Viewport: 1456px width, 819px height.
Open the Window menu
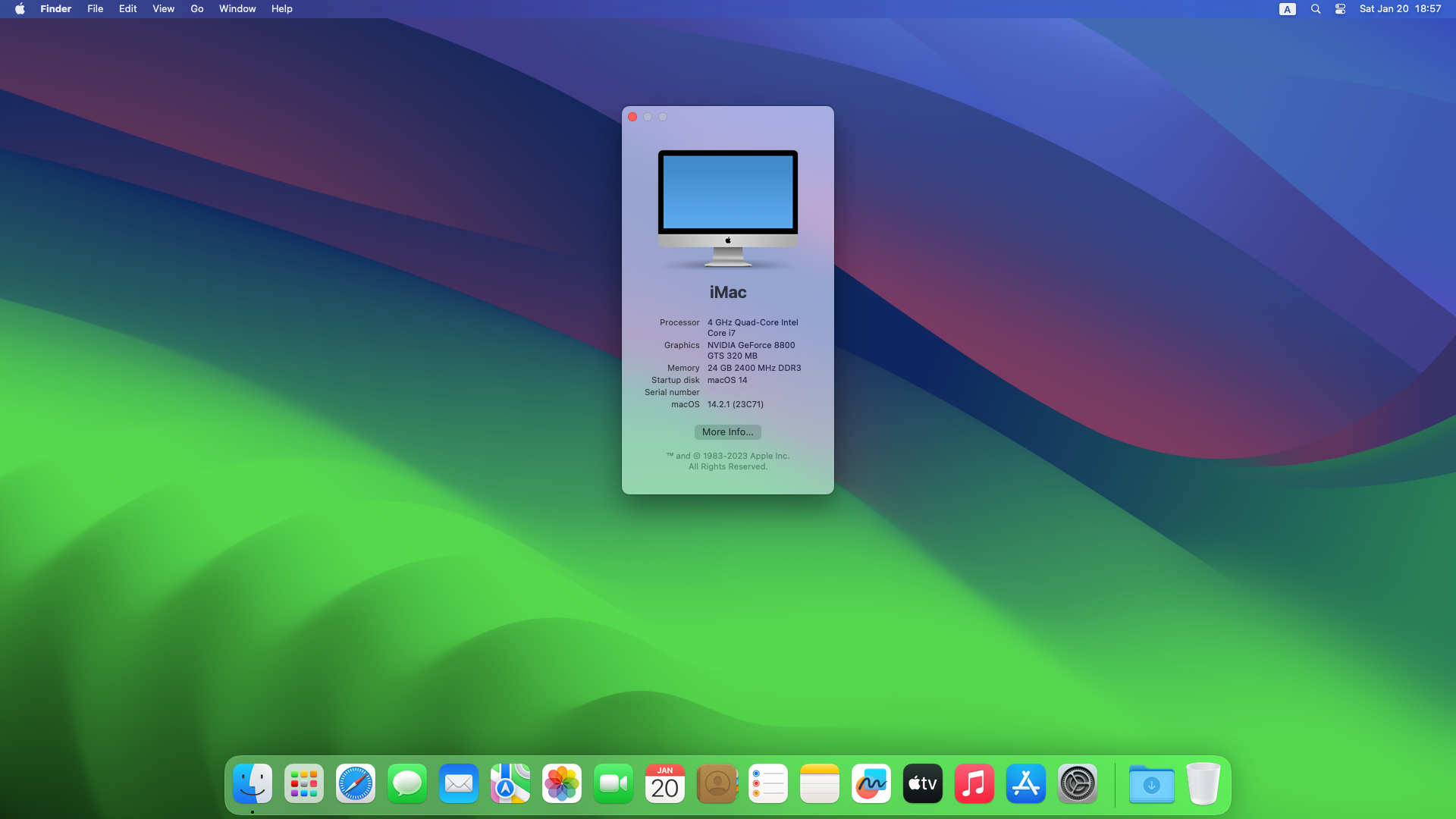click(x=237, y=9)
